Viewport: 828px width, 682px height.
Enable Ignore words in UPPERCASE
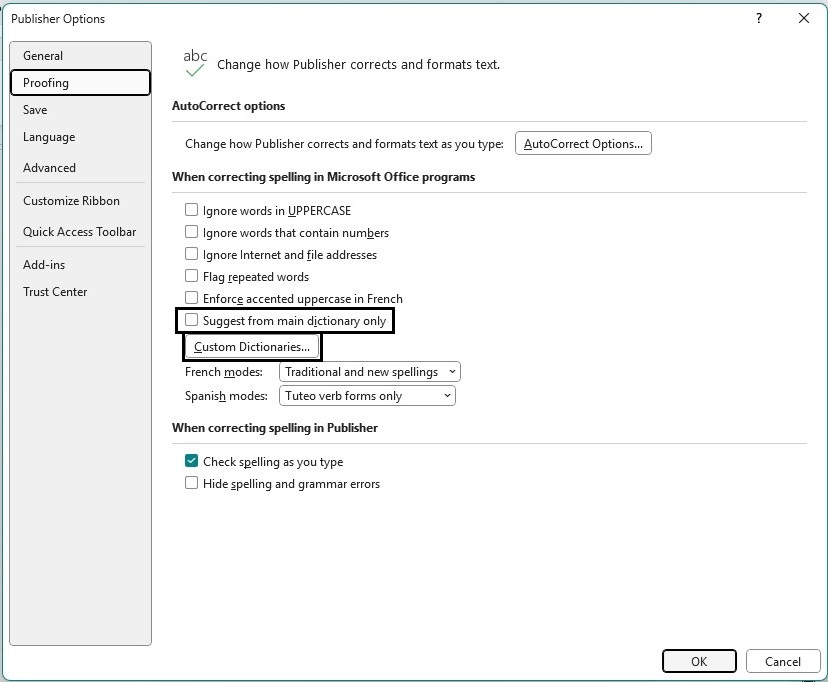tap(192, 211)
